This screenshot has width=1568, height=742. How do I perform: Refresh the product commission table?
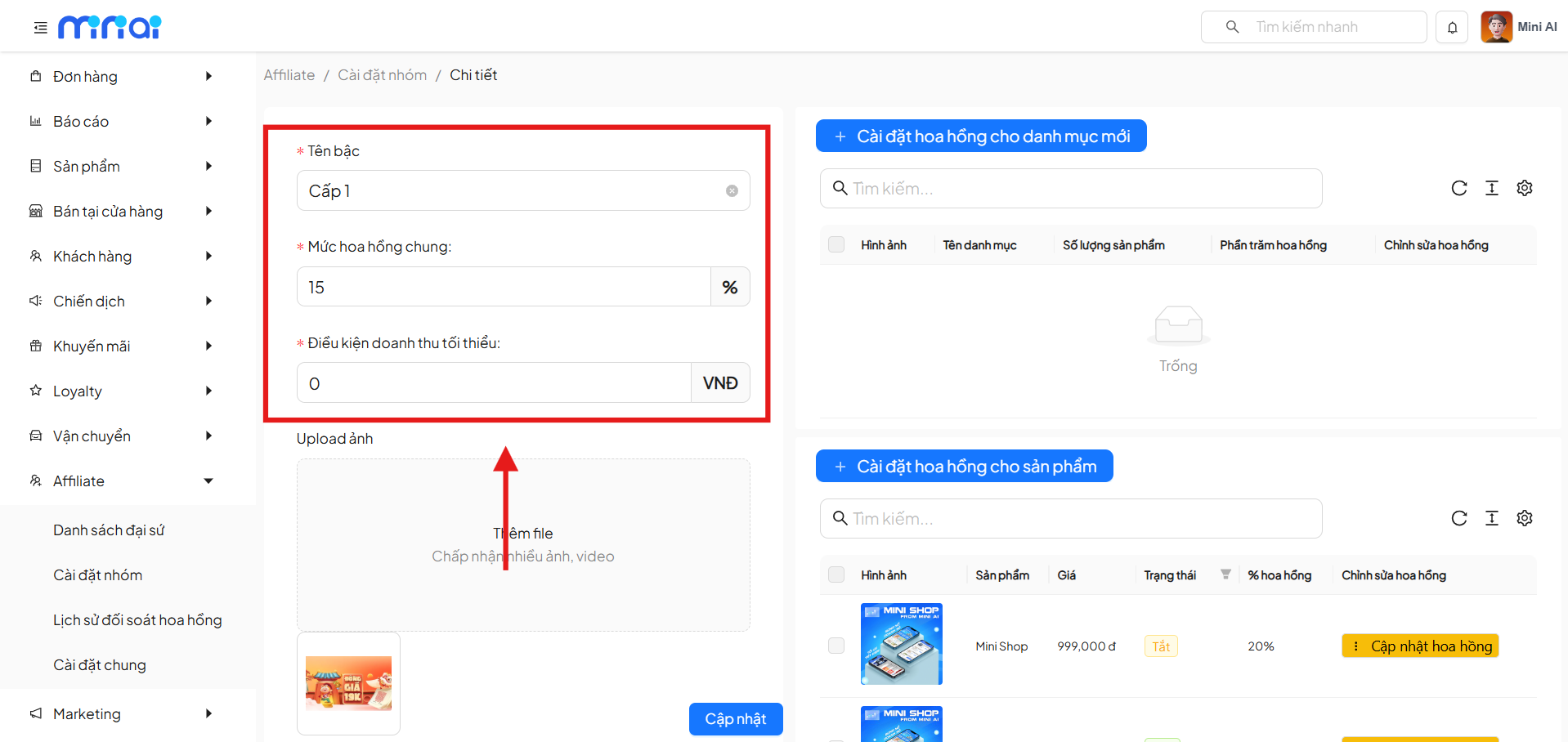click(x=1458, y=519)
